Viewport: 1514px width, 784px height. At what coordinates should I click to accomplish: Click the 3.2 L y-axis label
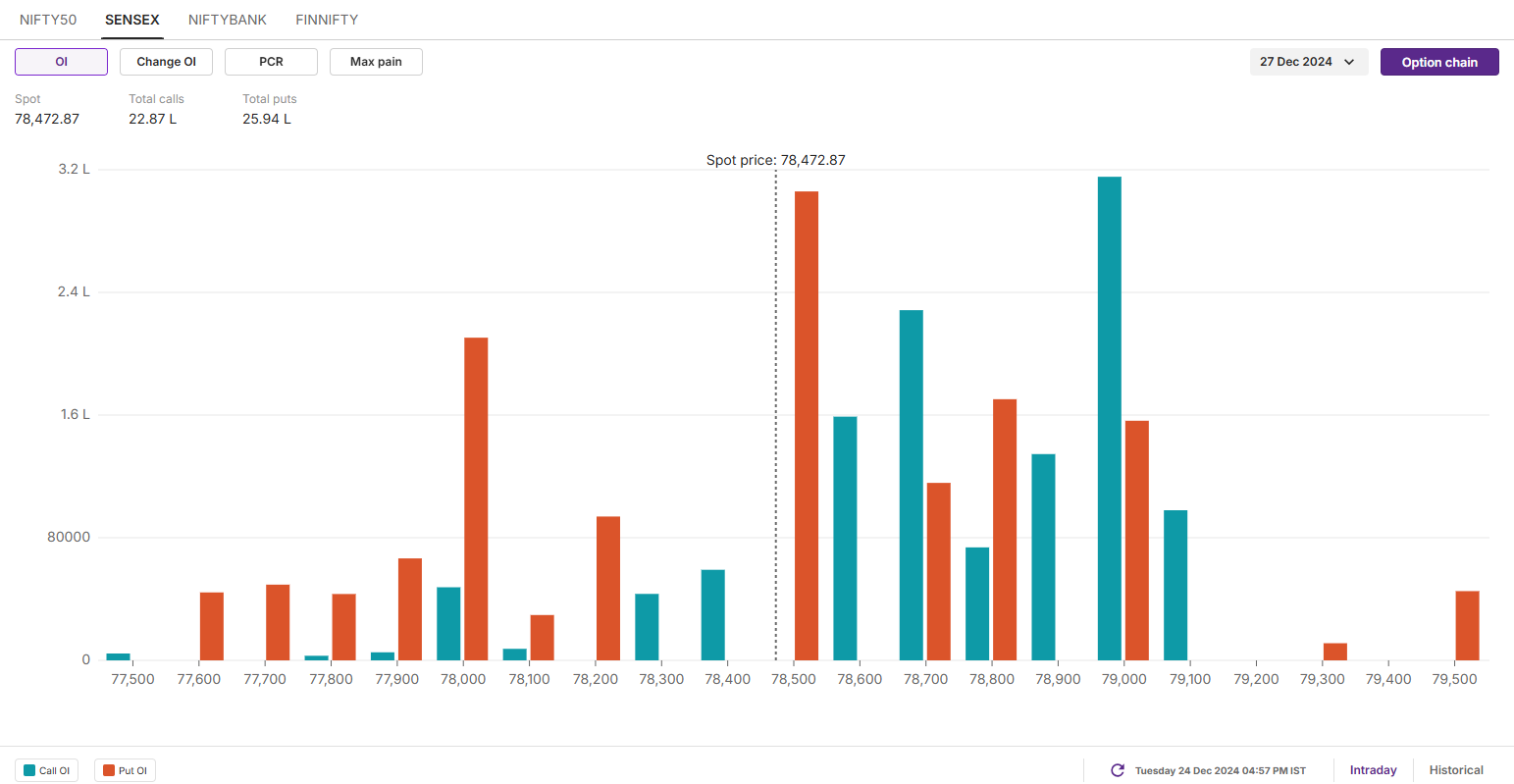(74, 169)
